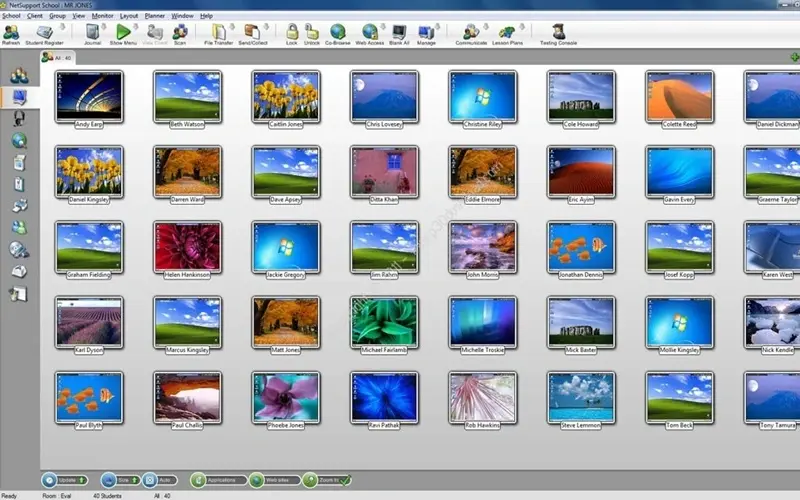Adjust the thumbnail Size control

[120, 480]
